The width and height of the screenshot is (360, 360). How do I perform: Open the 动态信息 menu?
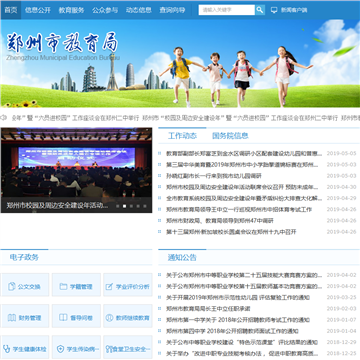pyautogui.click(x=139, y=10)
